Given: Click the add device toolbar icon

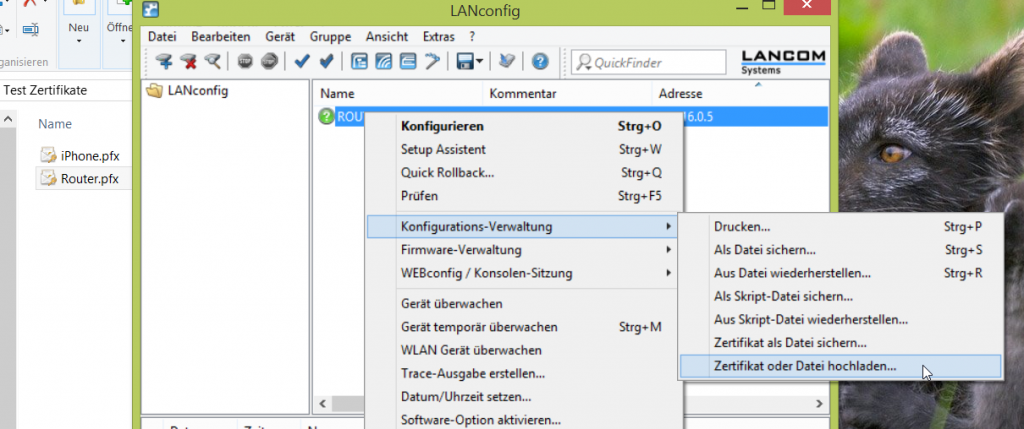Looking at the screenshot, I should 165,62.
